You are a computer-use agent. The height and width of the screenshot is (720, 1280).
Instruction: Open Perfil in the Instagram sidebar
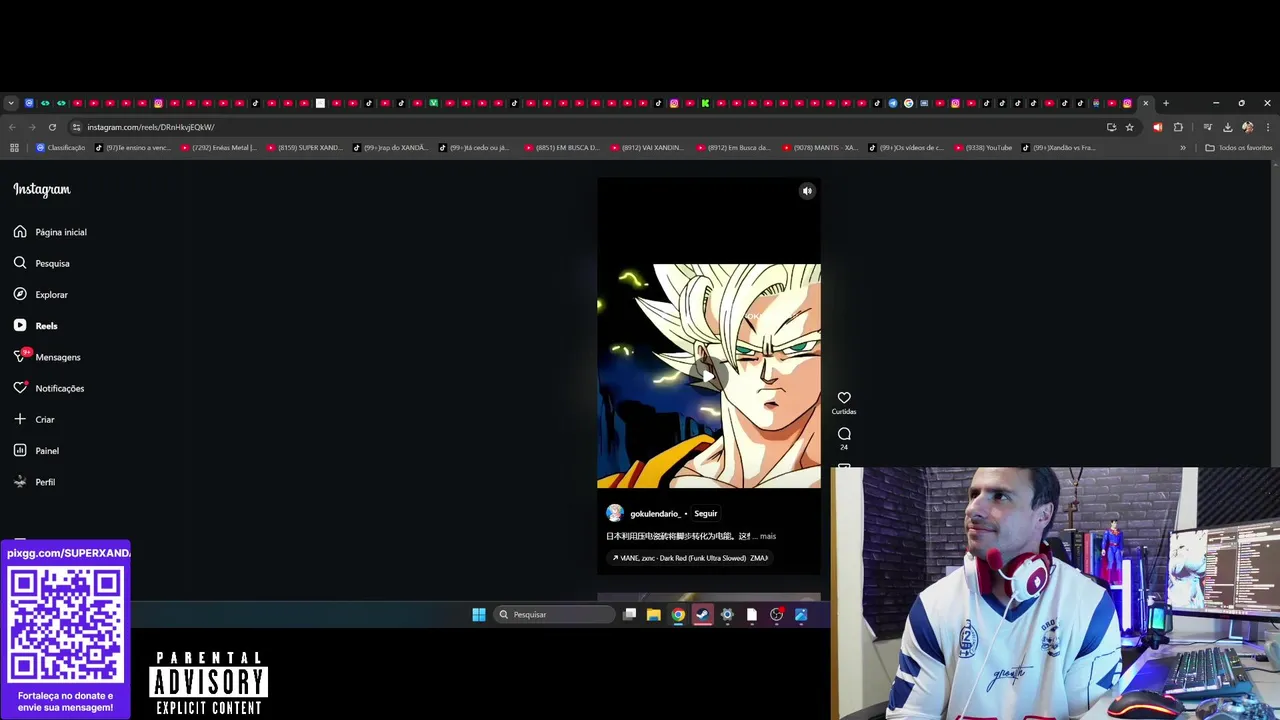(35, 482)
